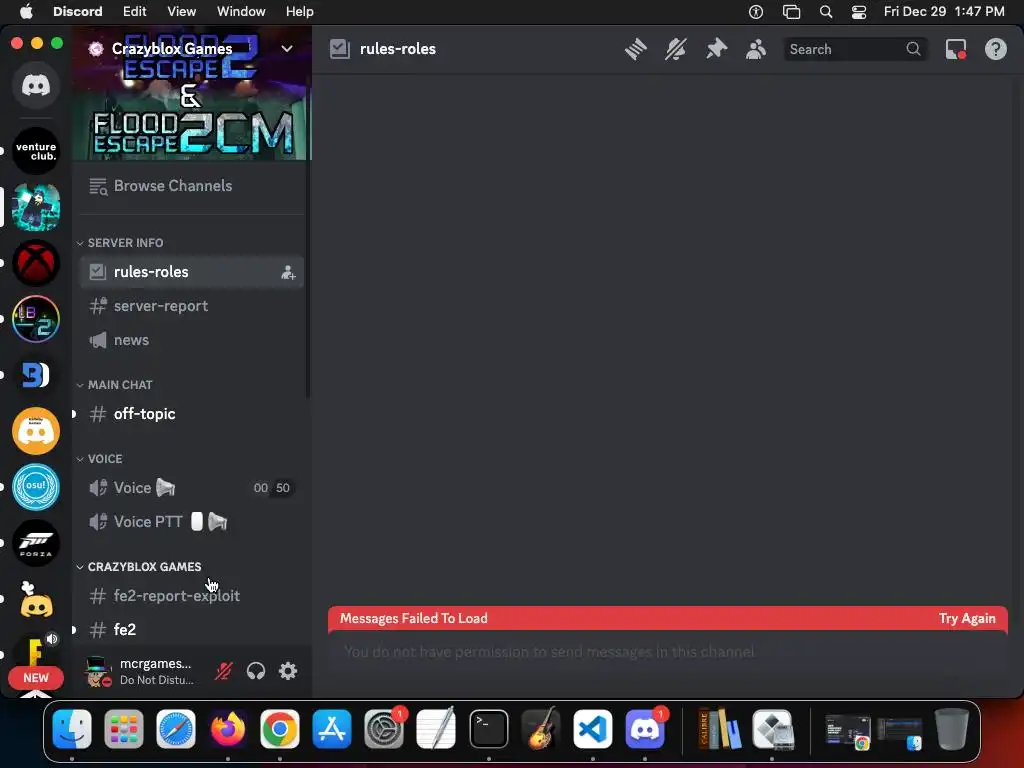Viewport: 1024px width, 768px height.
Task: Join the Voice PTT channel
Action: coord(191,522)
